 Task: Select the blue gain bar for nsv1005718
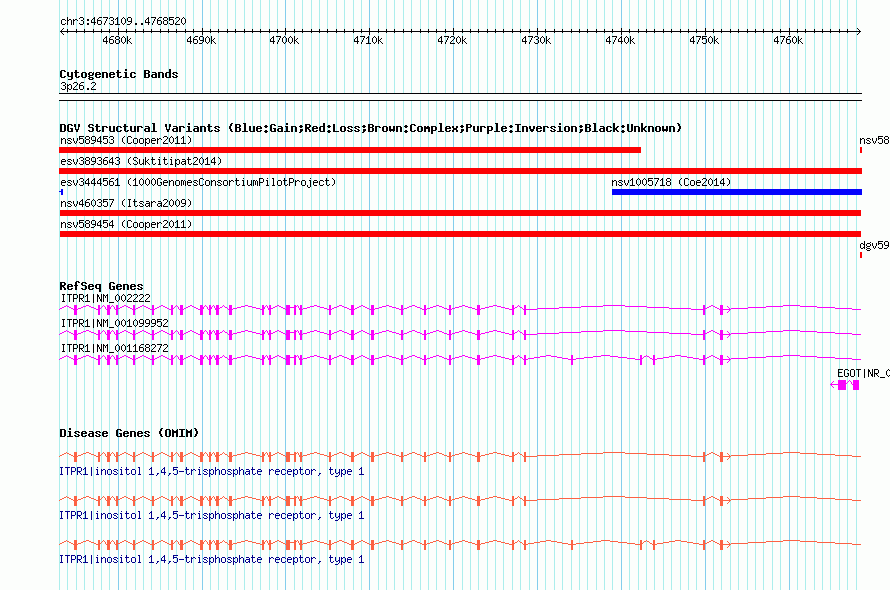coord(737,192)
